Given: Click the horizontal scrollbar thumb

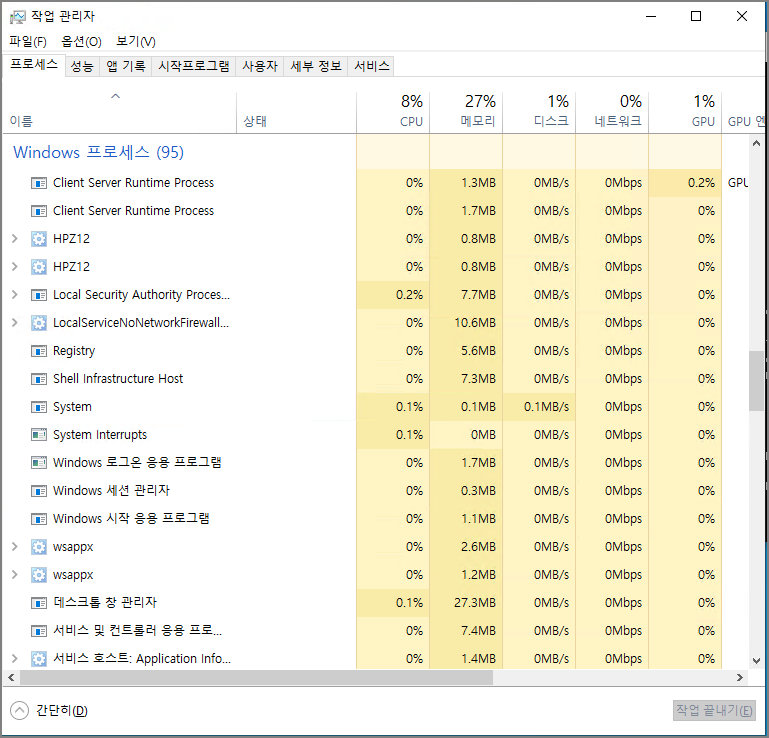Looking at the screenshot, I should pyautogui.click(x=256, y=678).
